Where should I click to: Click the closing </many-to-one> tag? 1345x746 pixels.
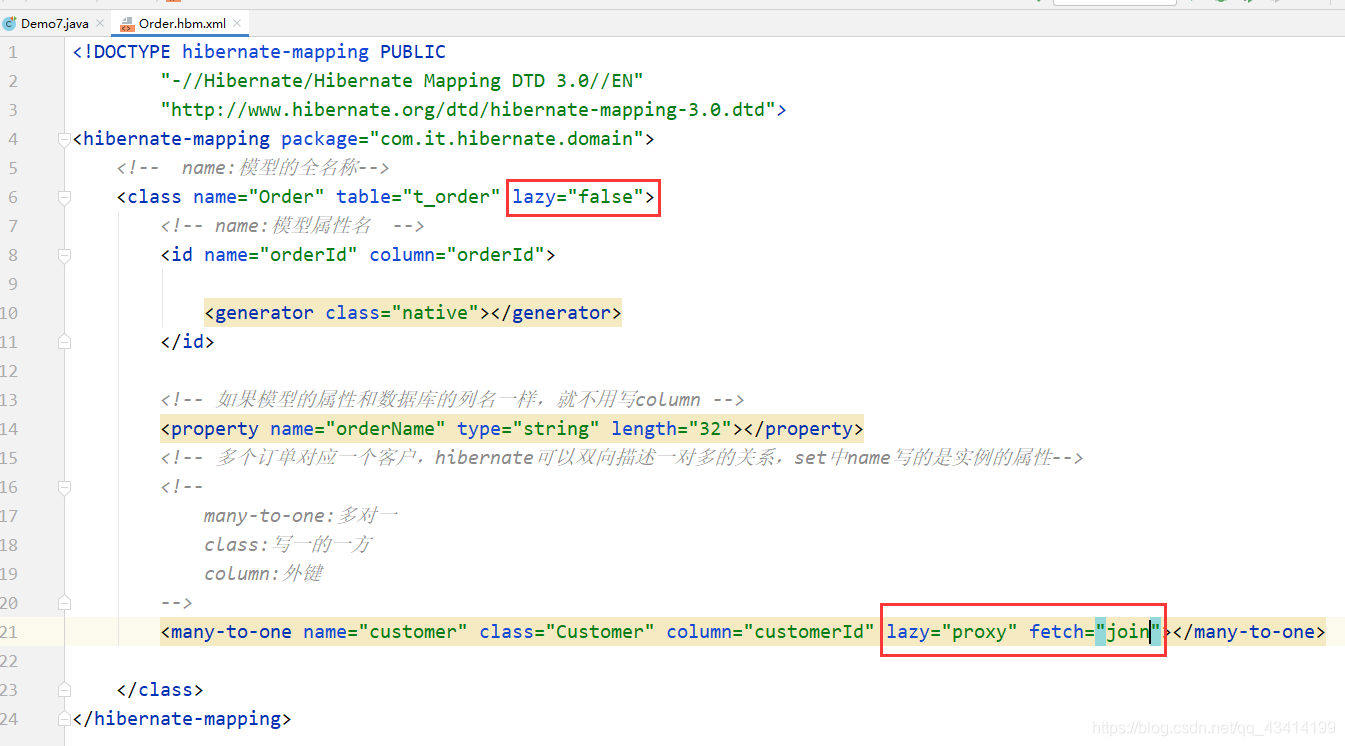point(1248,632)
